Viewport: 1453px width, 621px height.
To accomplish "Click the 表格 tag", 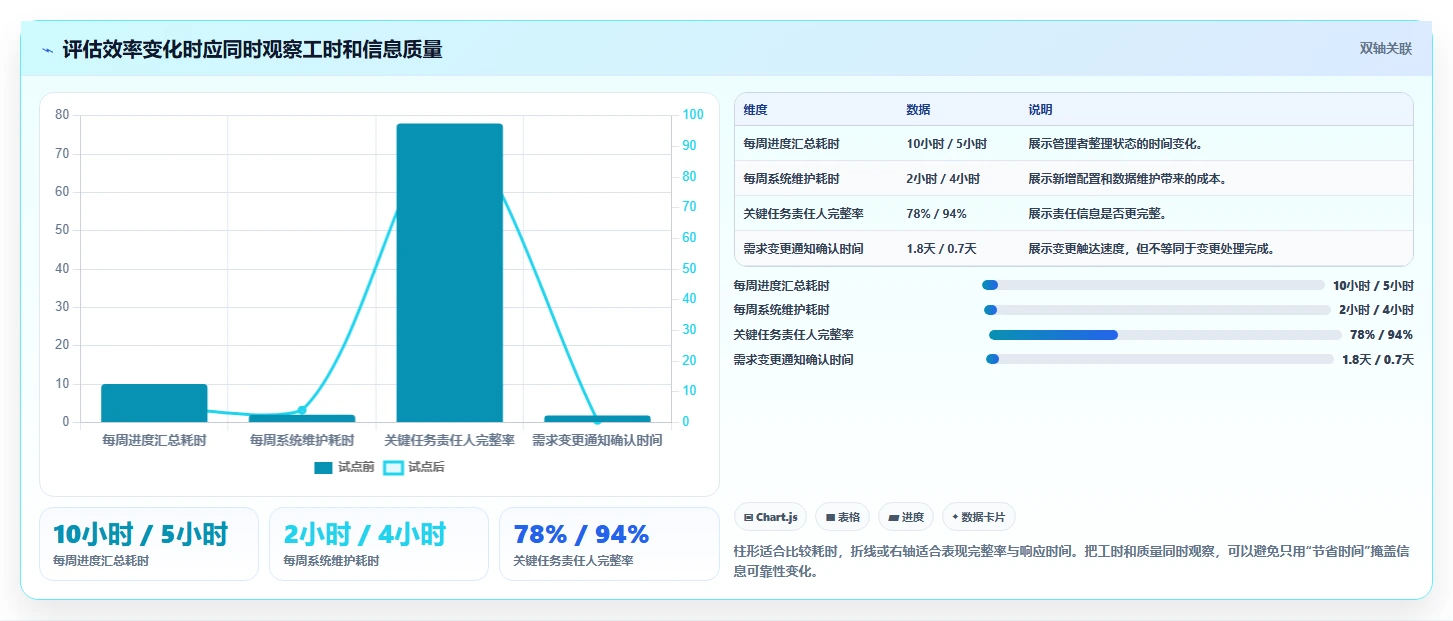I will (843, 517).
